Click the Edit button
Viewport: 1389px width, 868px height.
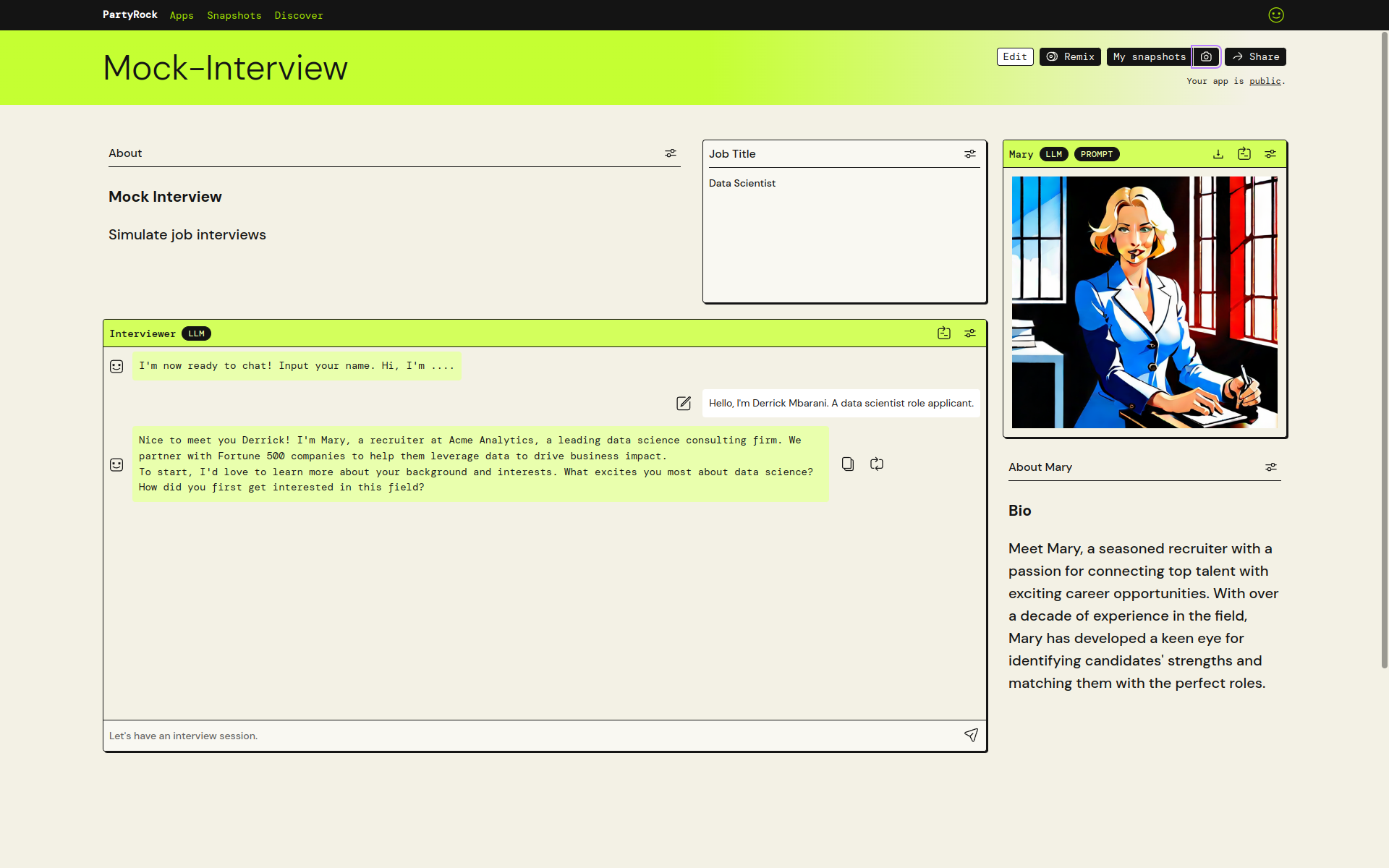pyautogui.click(x=1014, y=56)
